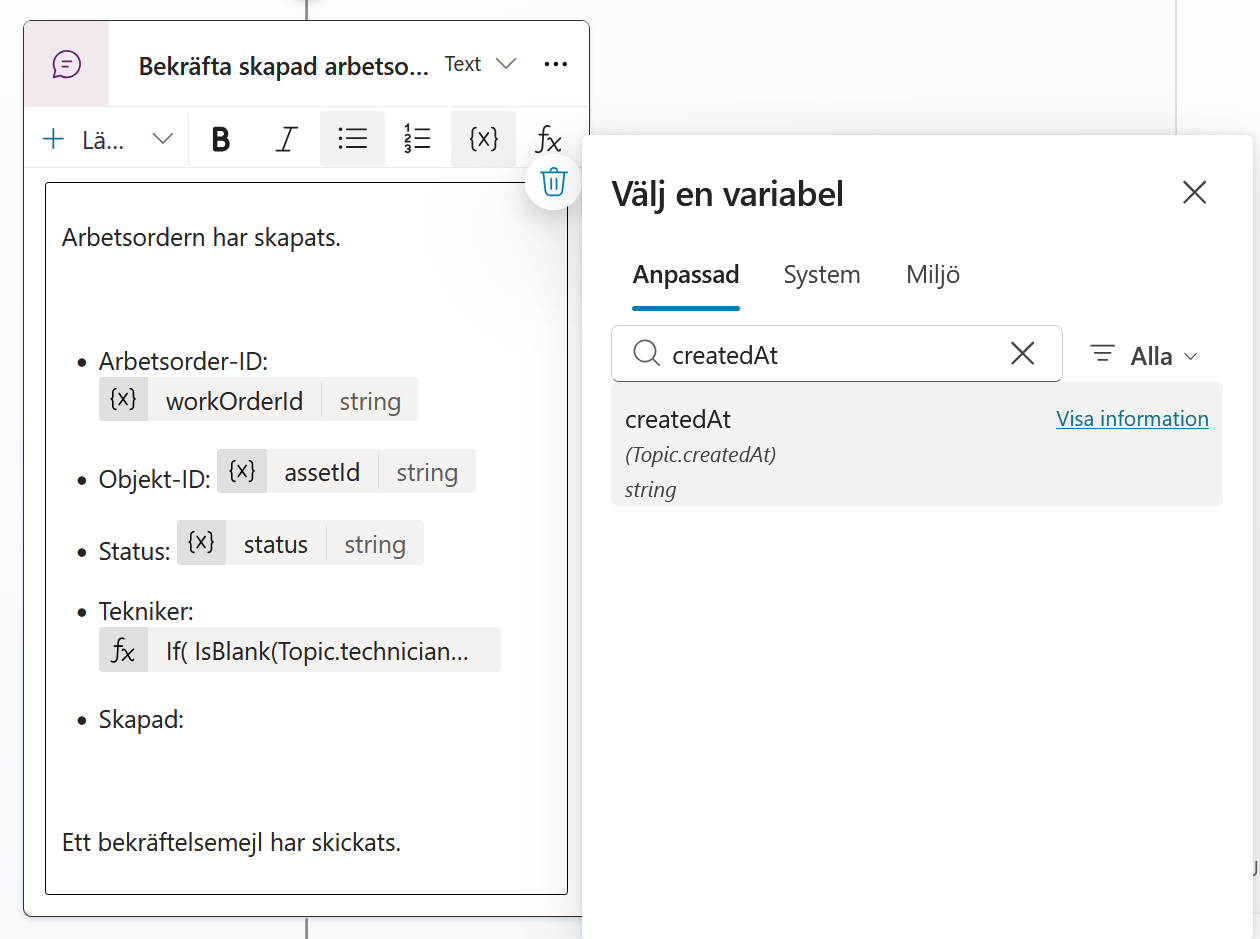Close the Välj en variabel panel

1195,192
